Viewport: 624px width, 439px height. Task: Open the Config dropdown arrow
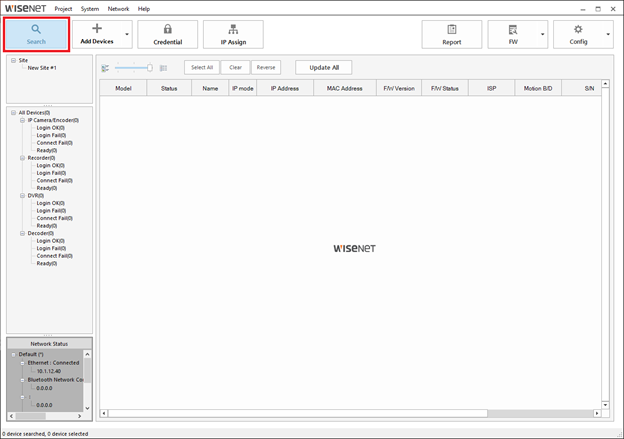[608, 35]
